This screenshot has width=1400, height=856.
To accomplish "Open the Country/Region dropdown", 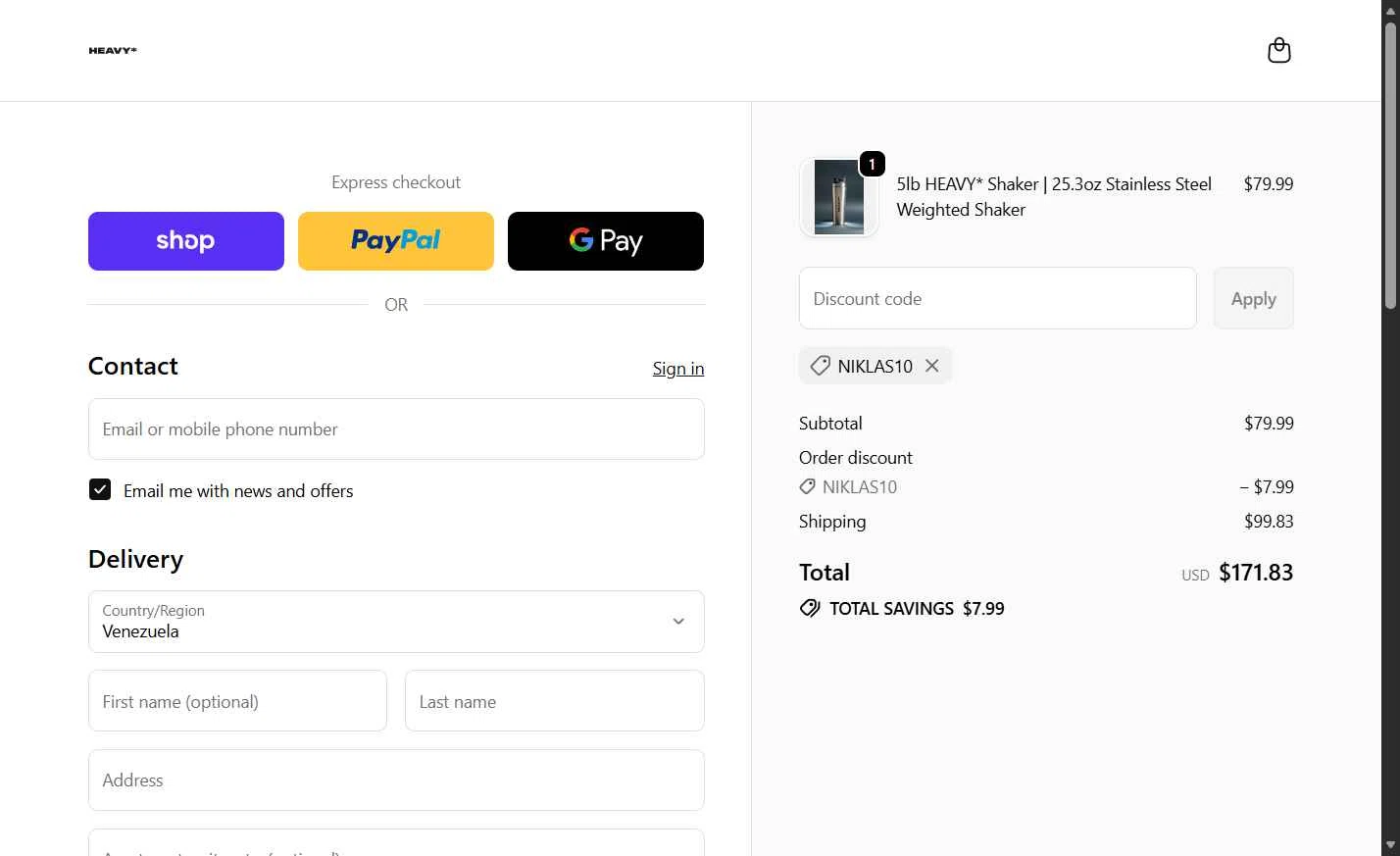I will 396,622.
